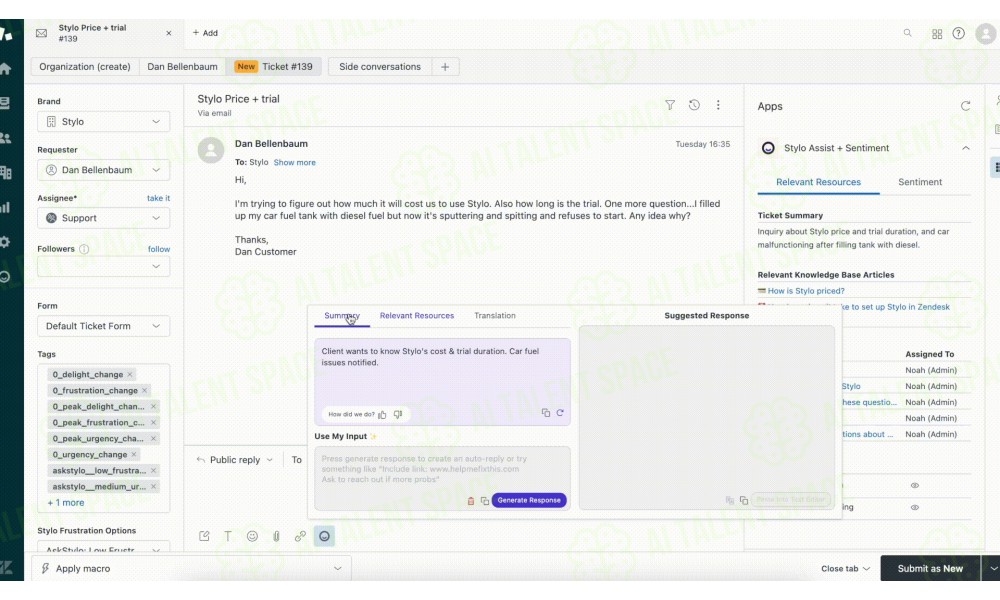Open the Zendesk products grid icon
Viewport: 1000px width, 600px height.
pos(936,34)
